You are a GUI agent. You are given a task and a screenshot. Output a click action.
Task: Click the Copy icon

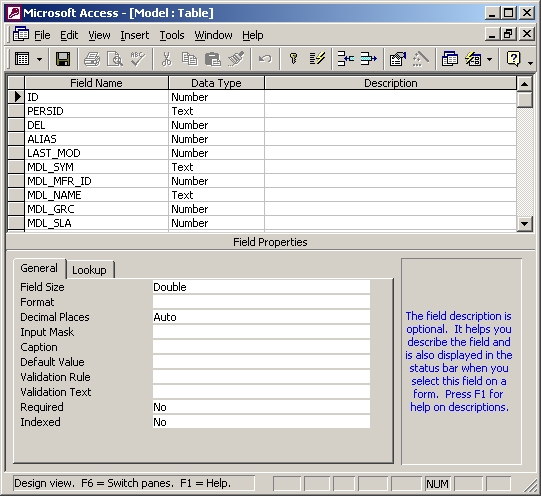(189, 59)
